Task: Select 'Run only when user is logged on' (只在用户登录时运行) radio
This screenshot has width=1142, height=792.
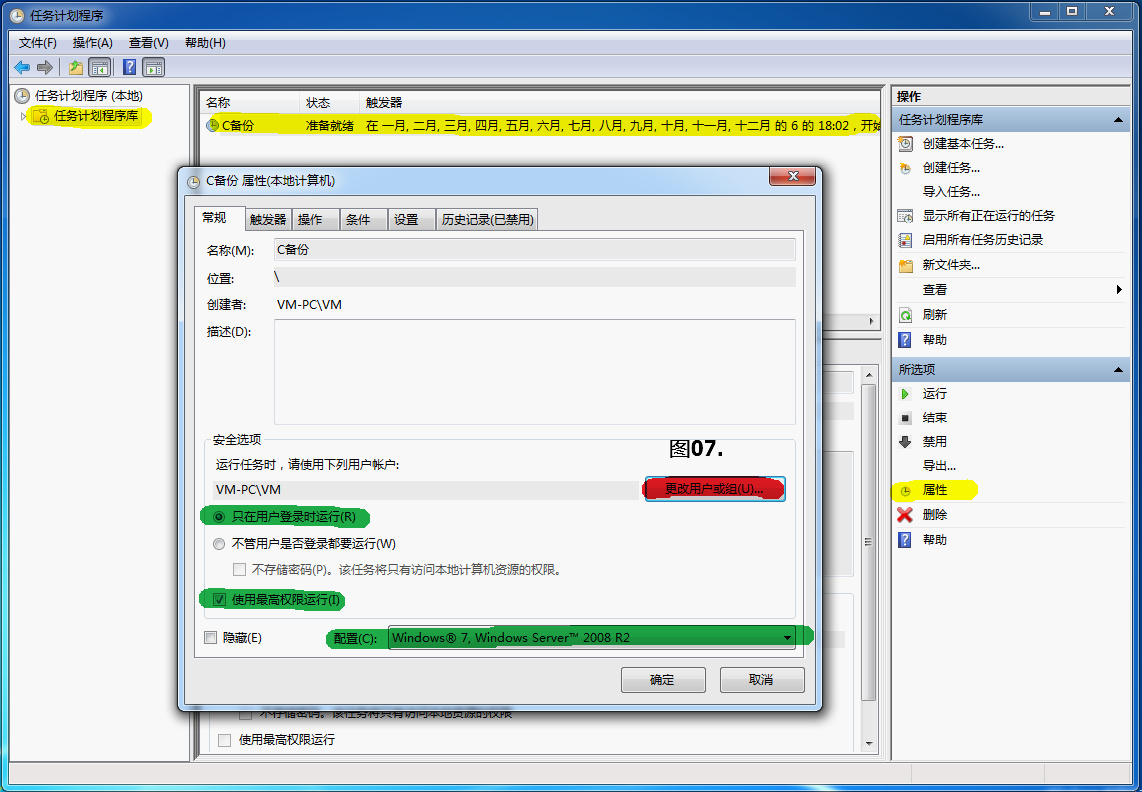Action: pos(219,517)
